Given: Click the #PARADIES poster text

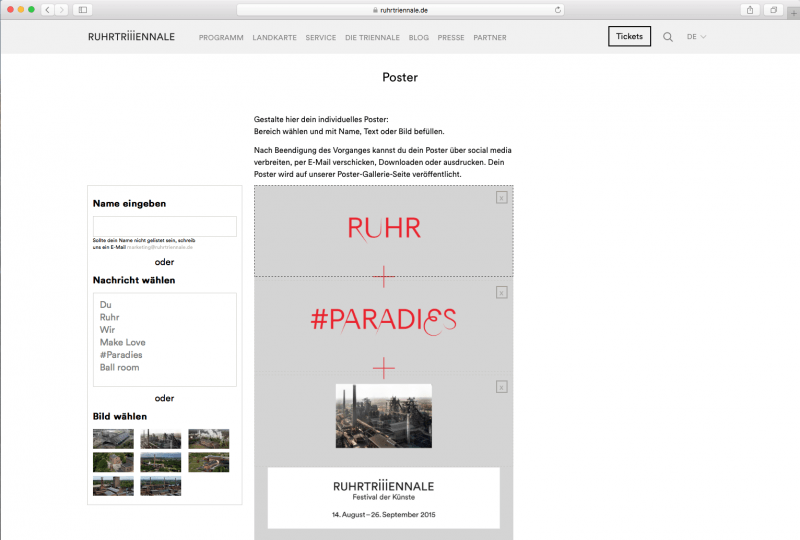Looking at the screenshot, I should [x=384, y=320].
